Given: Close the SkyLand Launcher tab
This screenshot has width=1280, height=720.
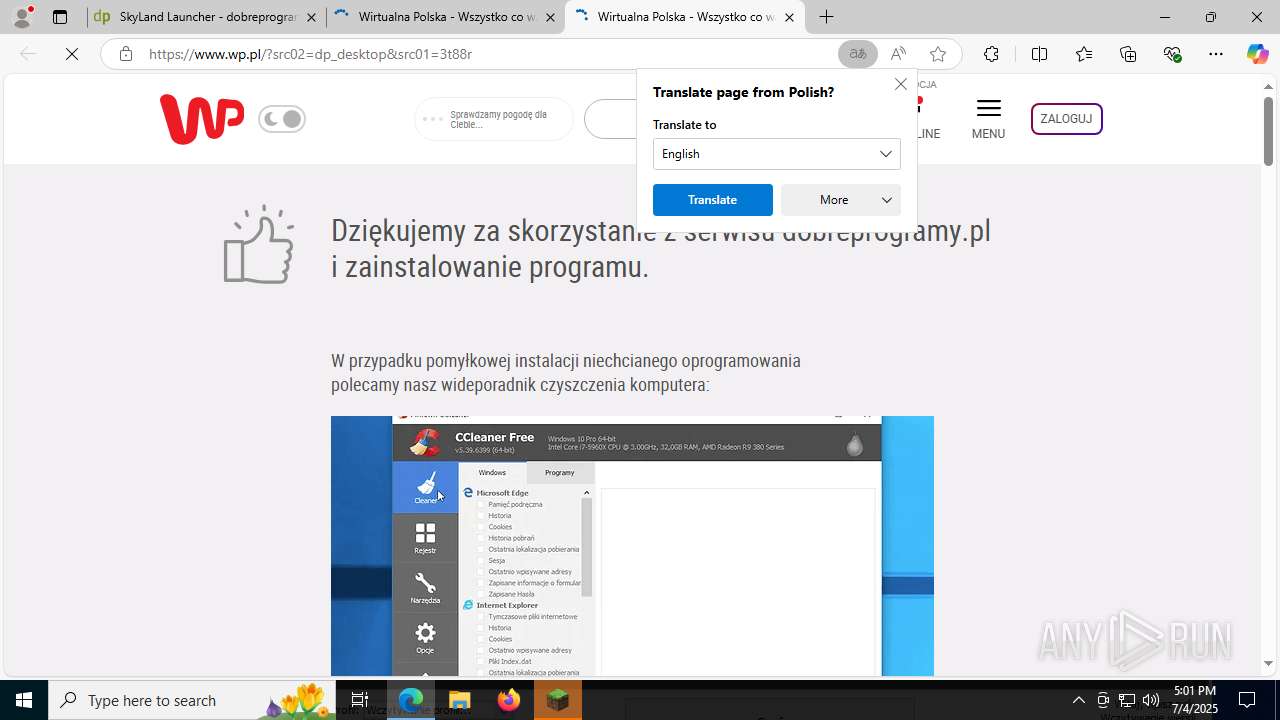Looking at the screenshot, I should (311, 17).
